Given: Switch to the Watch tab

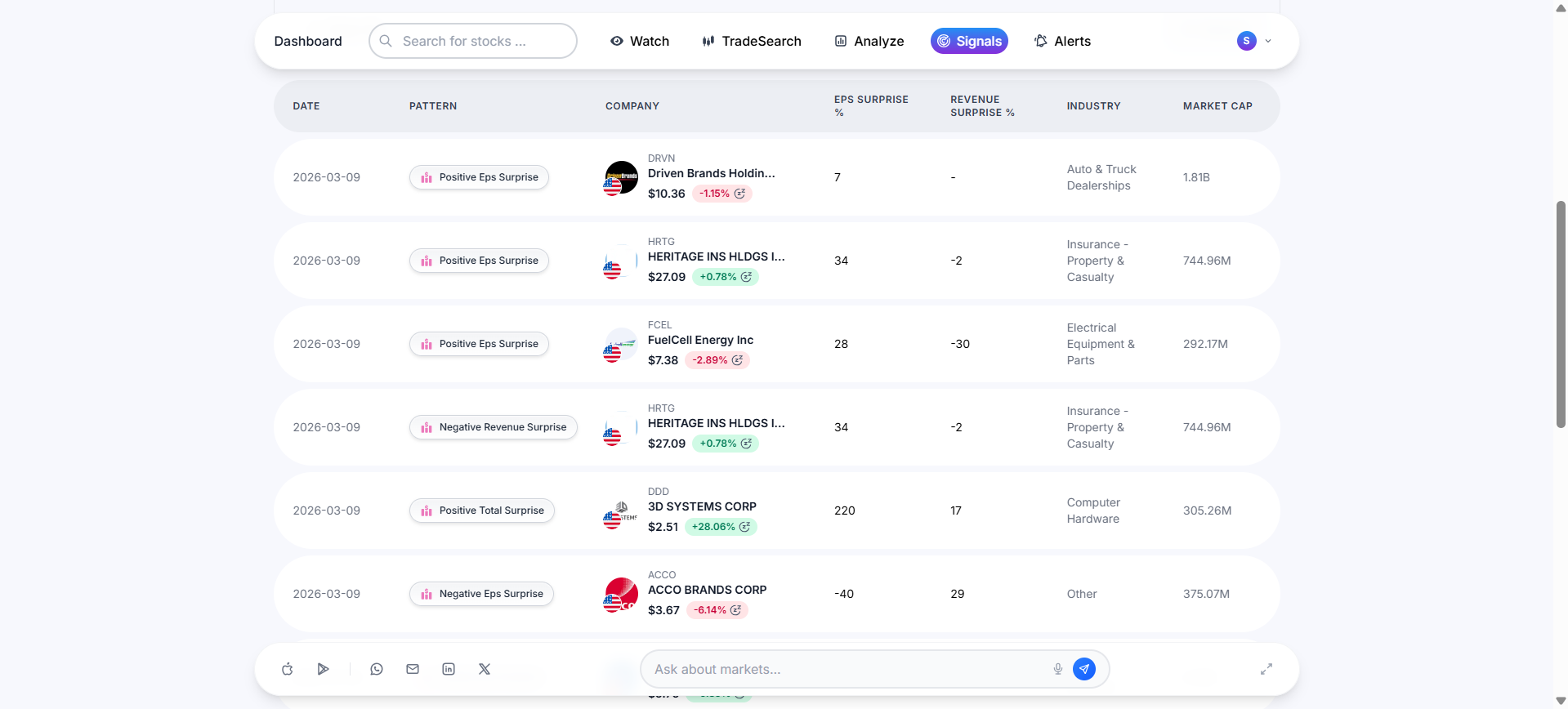Looking at the screenshot, I should coord(640,41).
